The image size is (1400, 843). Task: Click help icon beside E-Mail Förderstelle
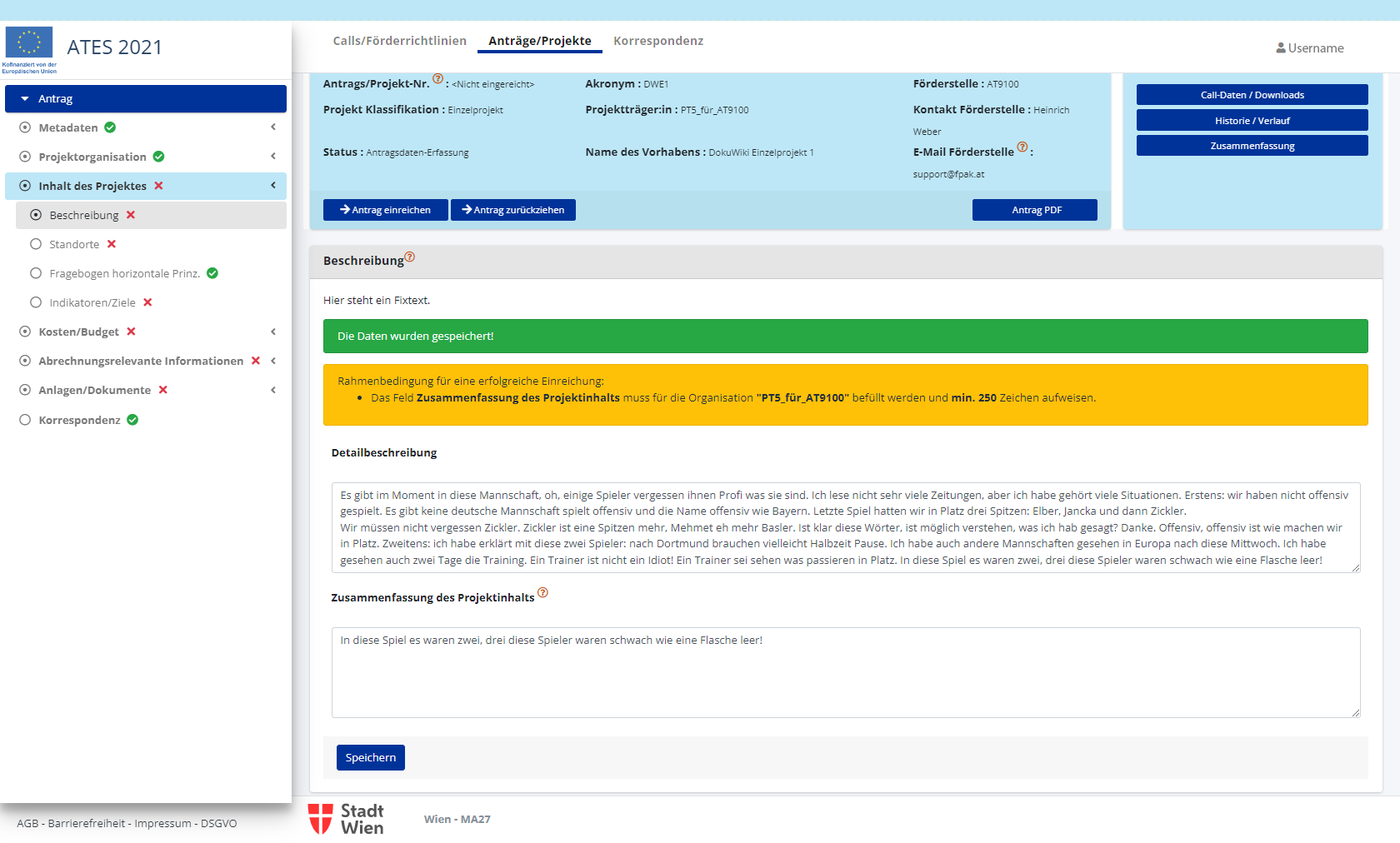(1022, 147)
